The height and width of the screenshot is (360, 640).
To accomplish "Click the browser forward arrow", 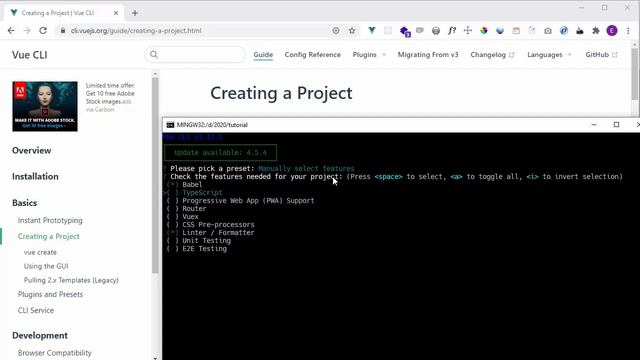I will (27, 31).
